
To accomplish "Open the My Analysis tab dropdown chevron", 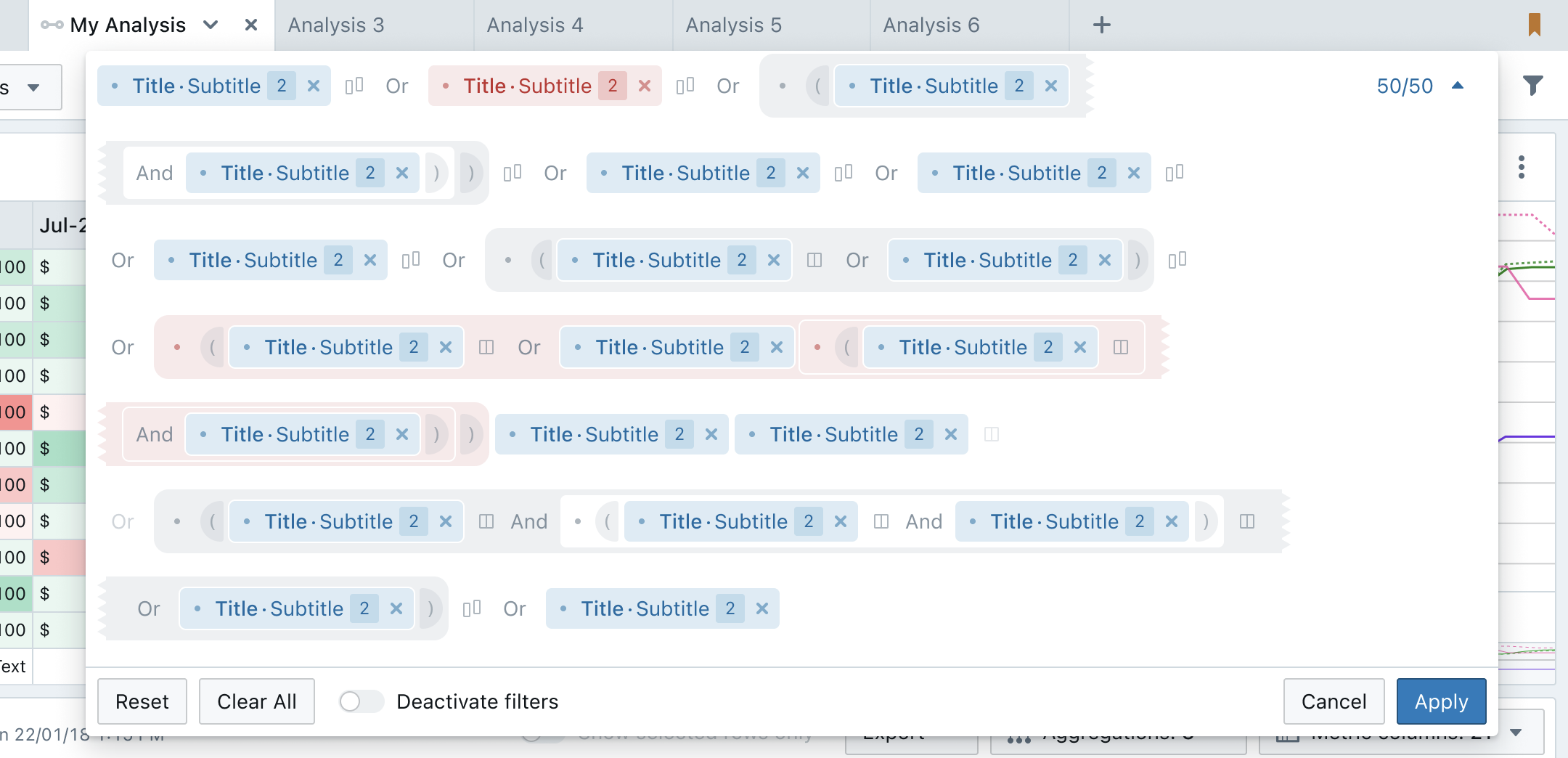I will [x=211, y=25].
